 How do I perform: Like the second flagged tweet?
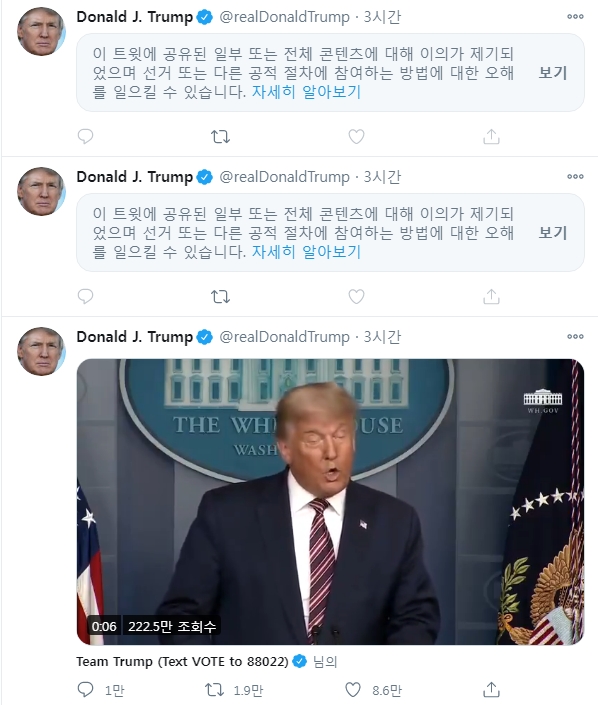click(356, 296)
